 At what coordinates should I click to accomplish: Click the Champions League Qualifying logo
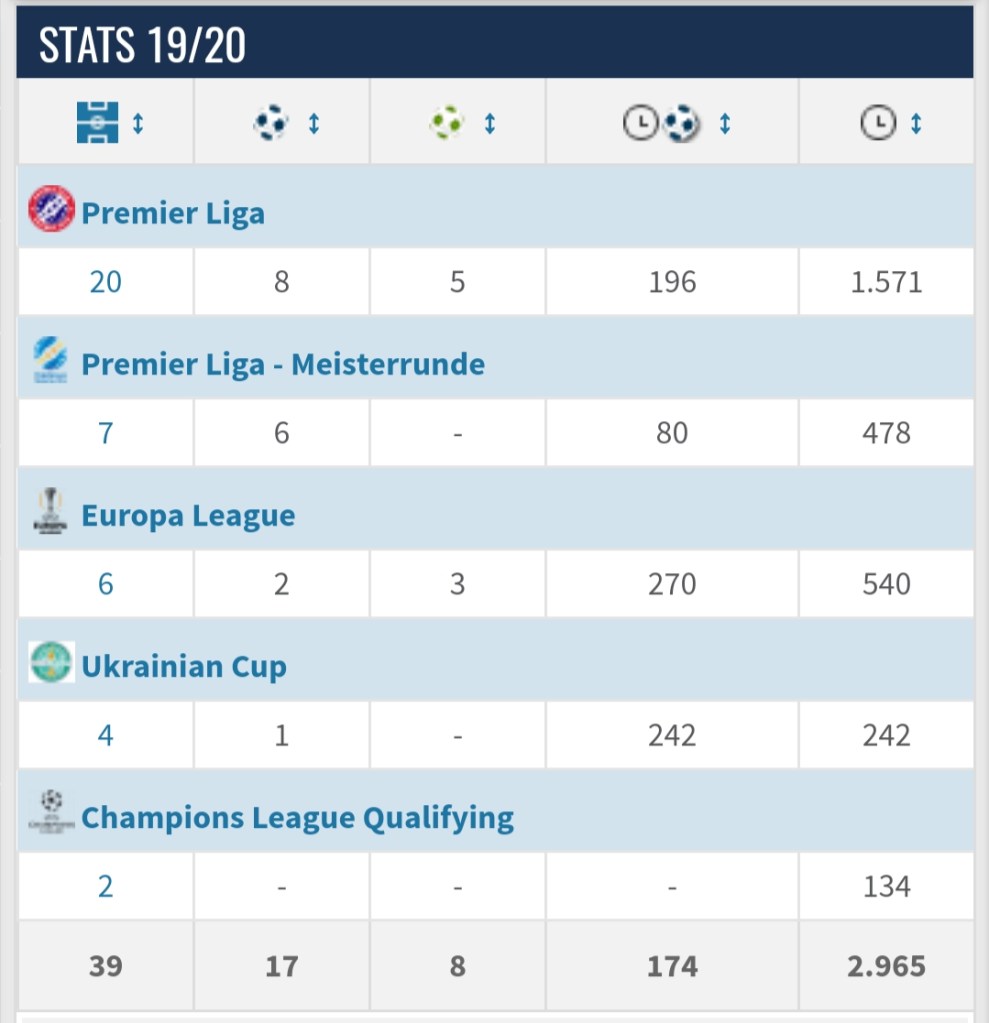[x=52, y=812]
